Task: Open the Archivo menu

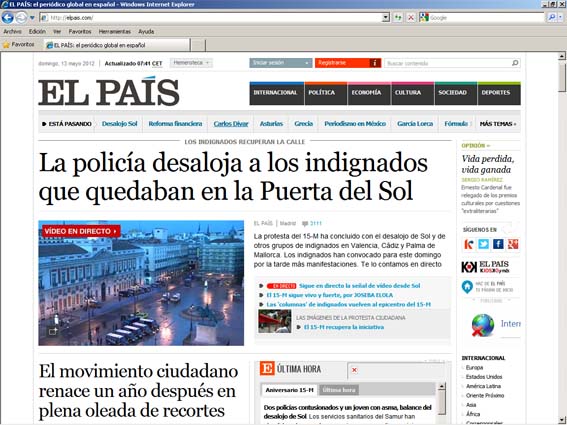Action: [x=12, y=31]
